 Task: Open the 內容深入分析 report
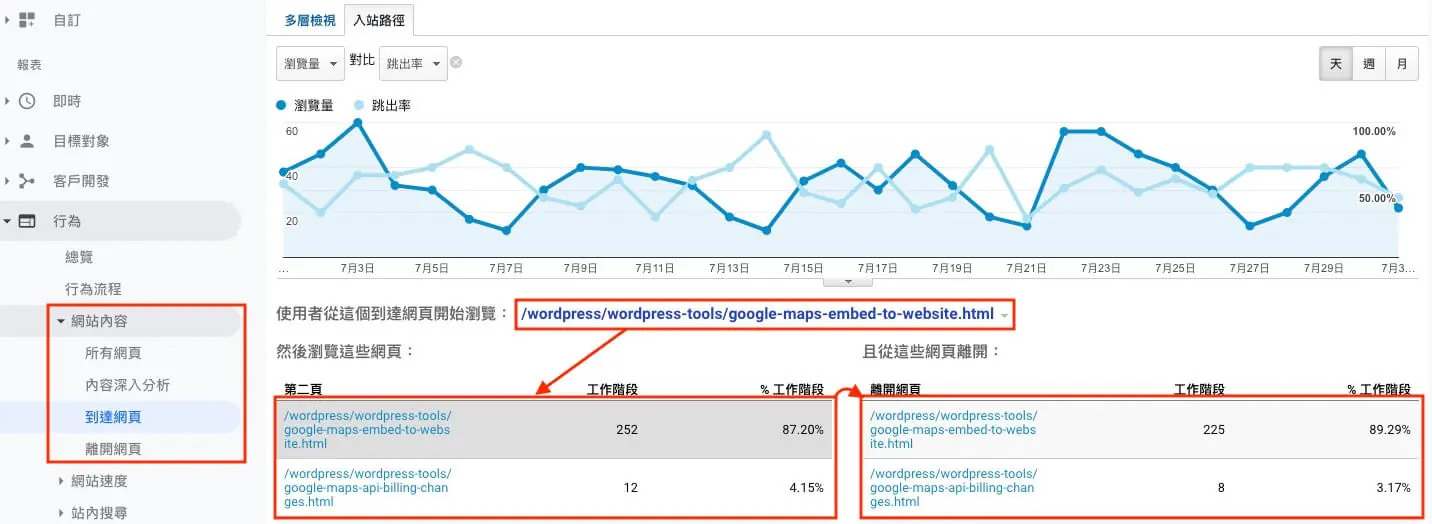click(127, 385)
